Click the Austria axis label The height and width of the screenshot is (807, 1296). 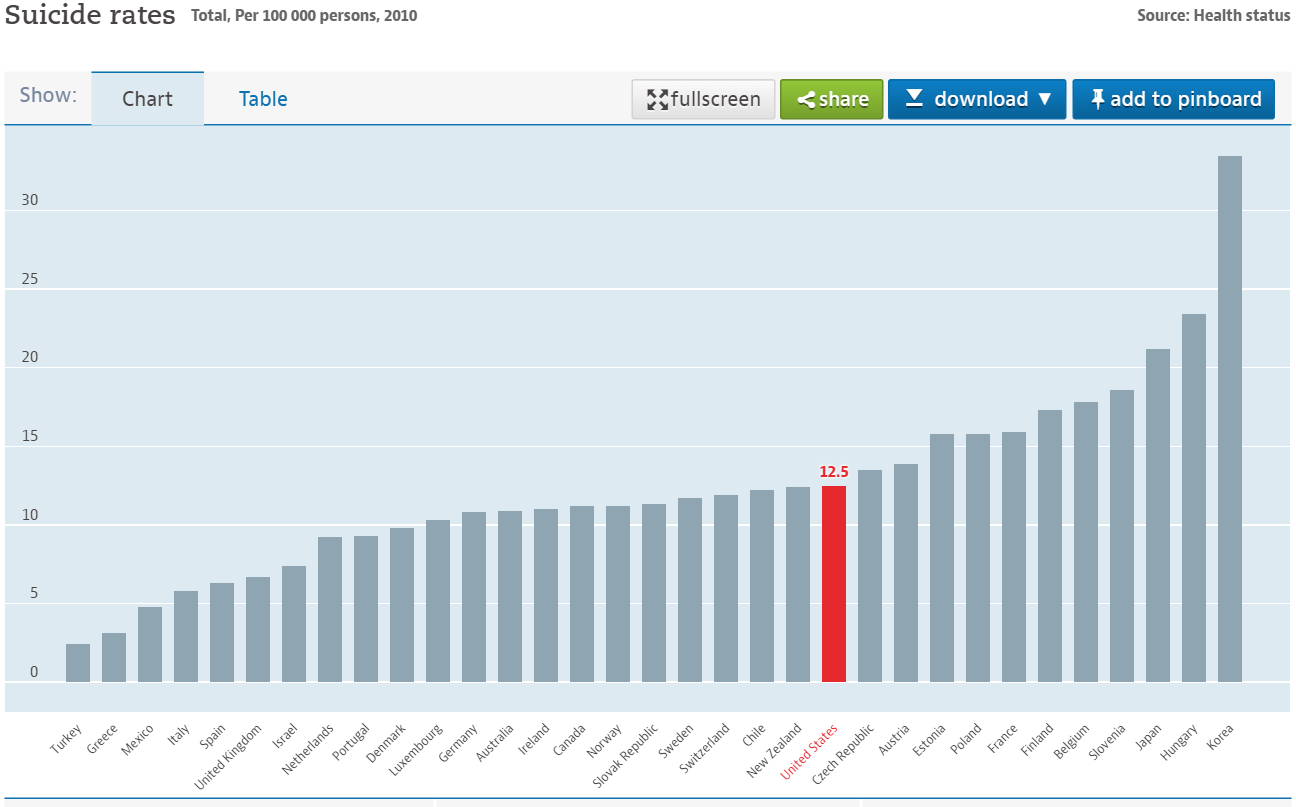[x=894, y=739]
